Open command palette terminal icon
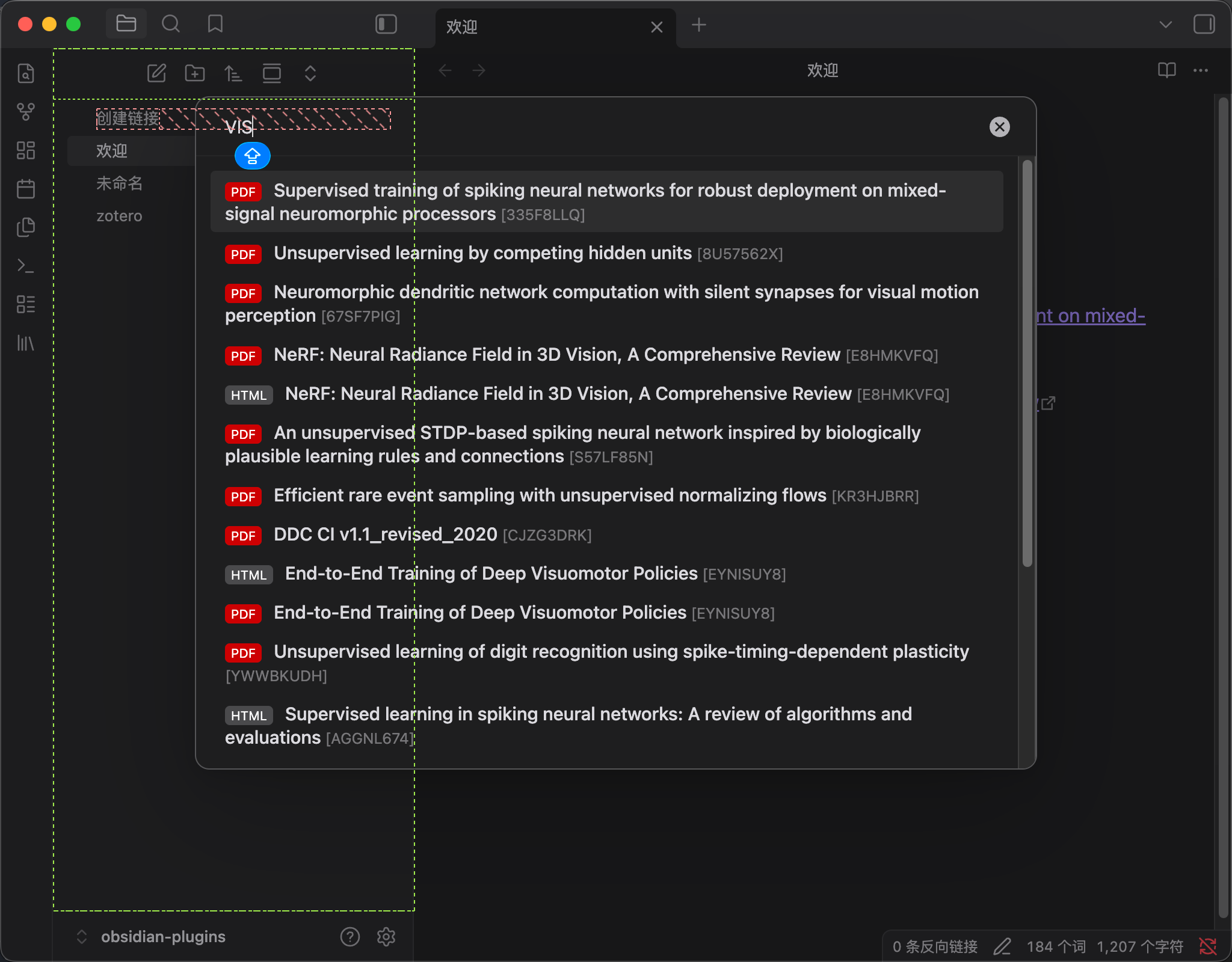 pyautogui.click(x=25, y=266)
